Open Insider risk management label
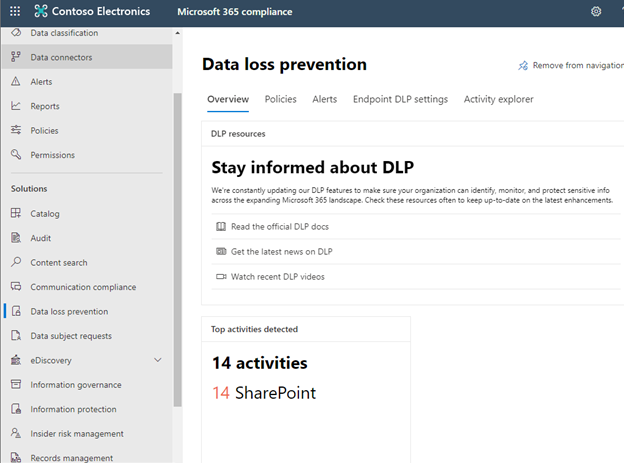Screen dimensions: 624x463 (77, 434)
